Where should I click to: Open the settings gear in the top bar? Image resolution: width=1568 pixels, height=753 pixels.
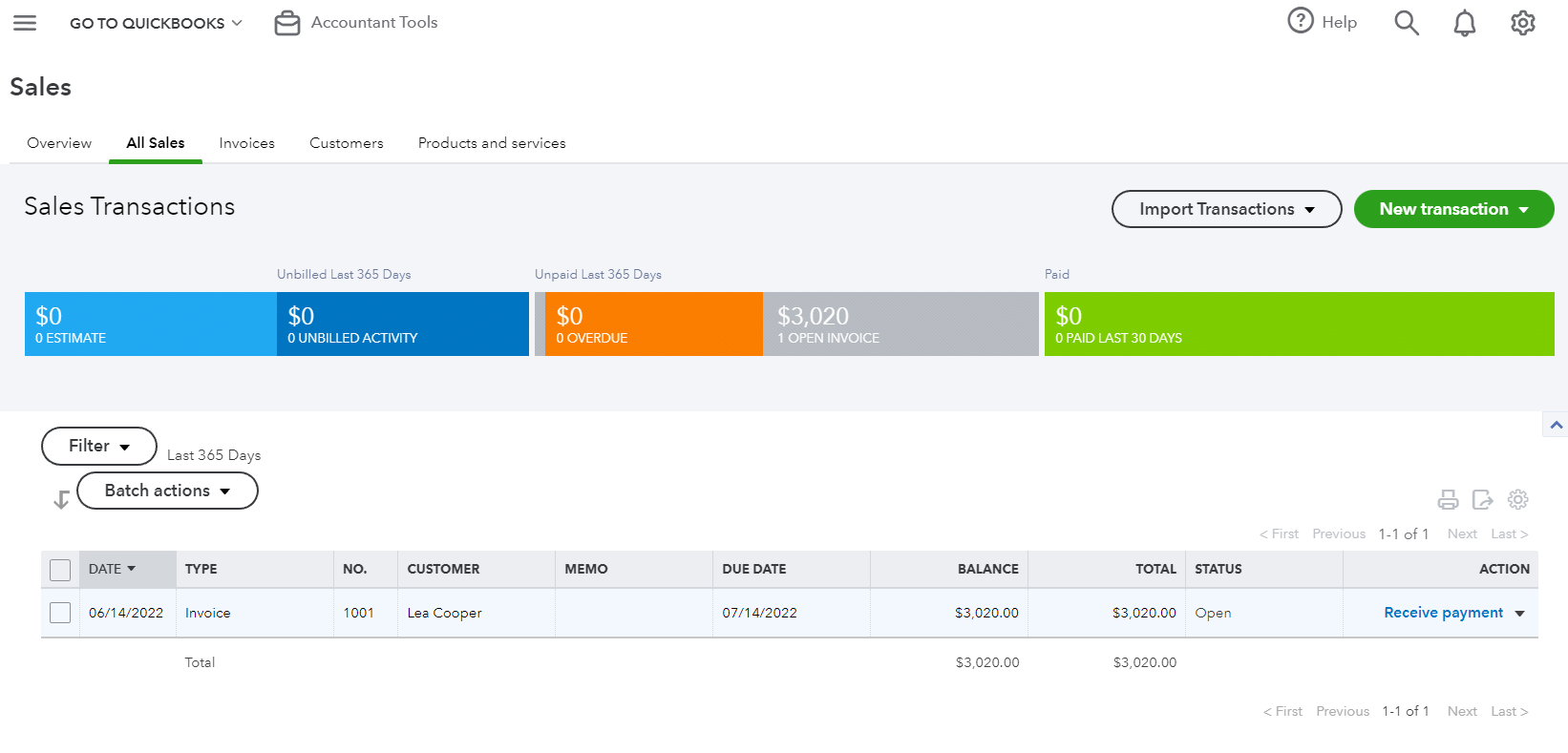point(1522,23)
